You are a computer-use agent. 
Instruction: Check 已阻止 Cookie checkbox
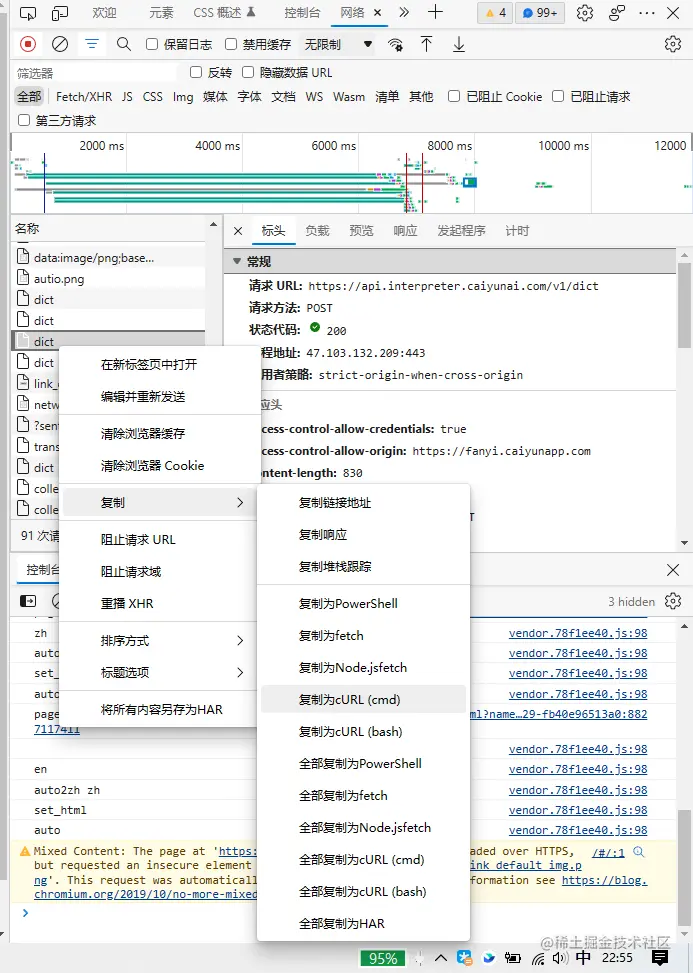tap(454, 96)
